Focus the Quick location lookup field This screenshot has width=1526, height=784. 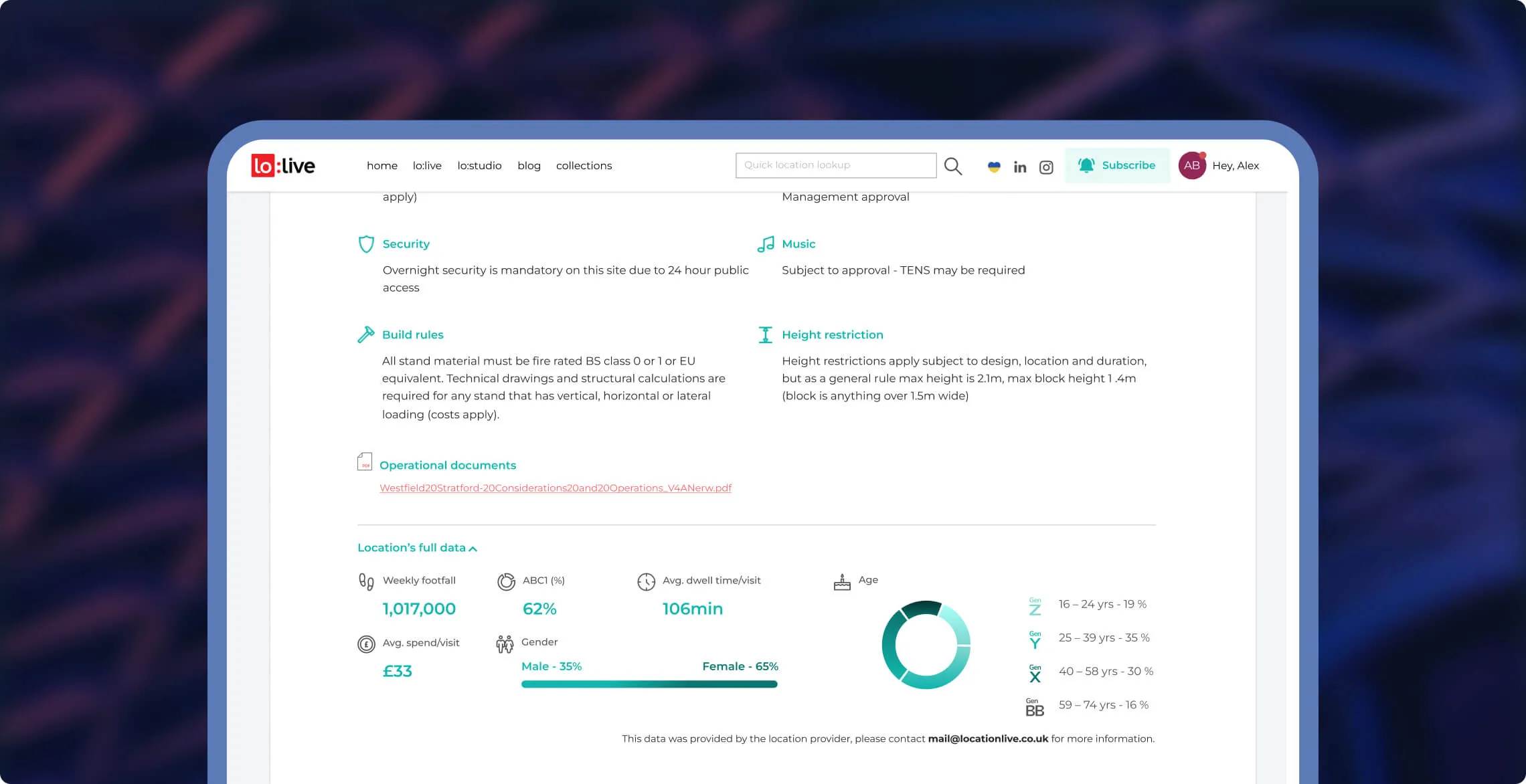coord(835,165)
